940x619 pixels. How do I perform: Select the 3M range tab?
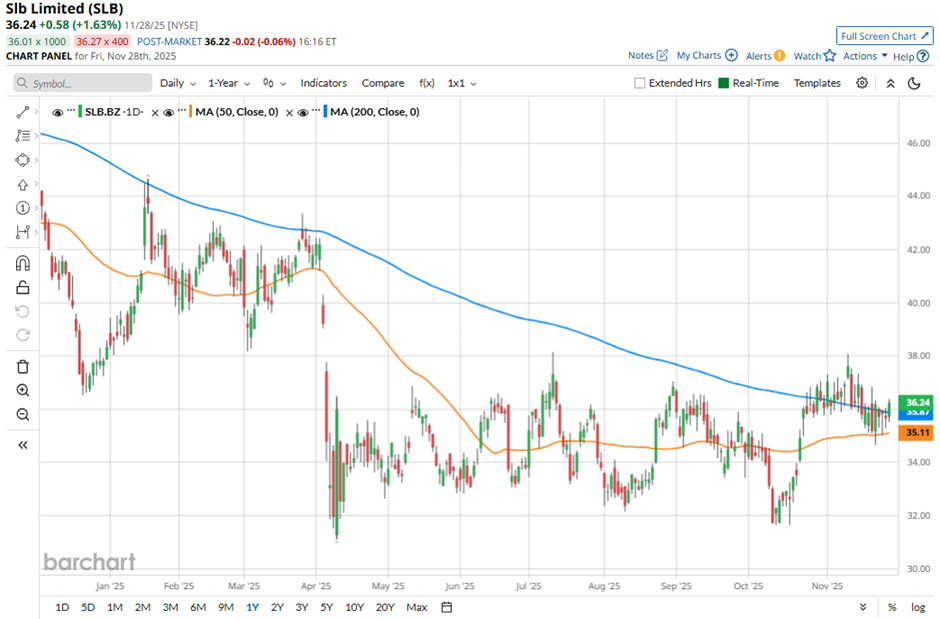pos(170,607)
